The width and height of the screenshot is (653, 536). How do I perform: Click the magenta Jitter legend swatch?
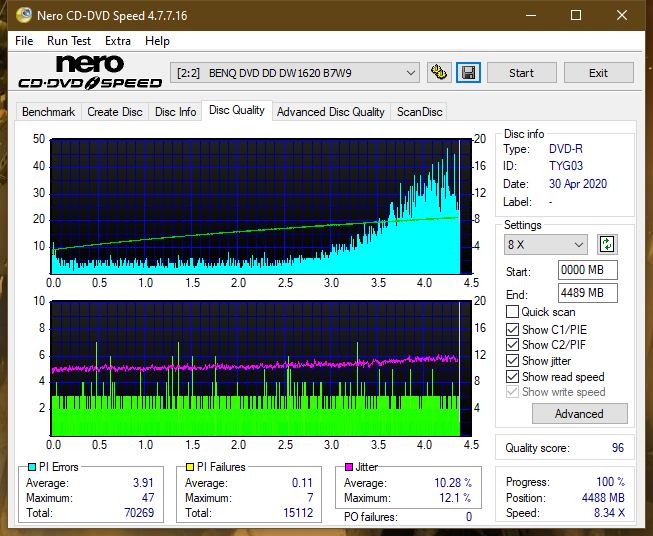(349, 467)
